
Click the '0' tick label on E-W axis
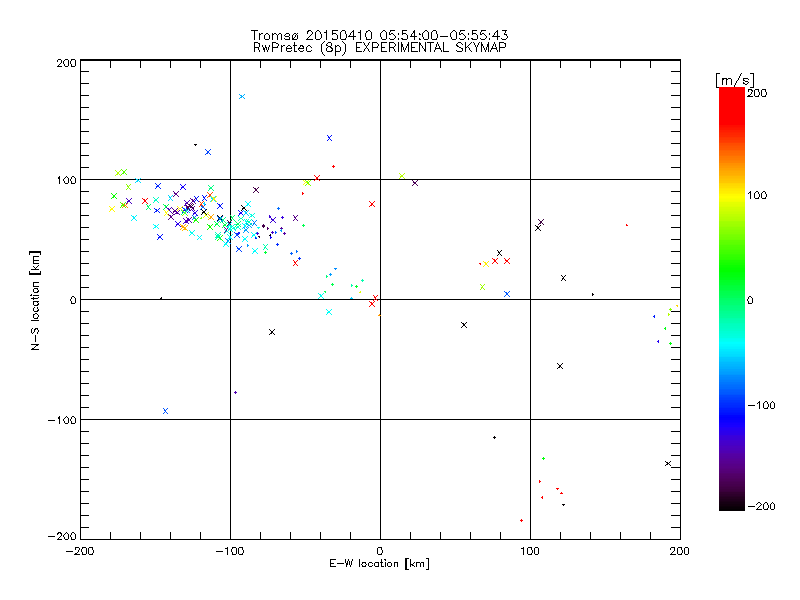[x=380, y=551]
